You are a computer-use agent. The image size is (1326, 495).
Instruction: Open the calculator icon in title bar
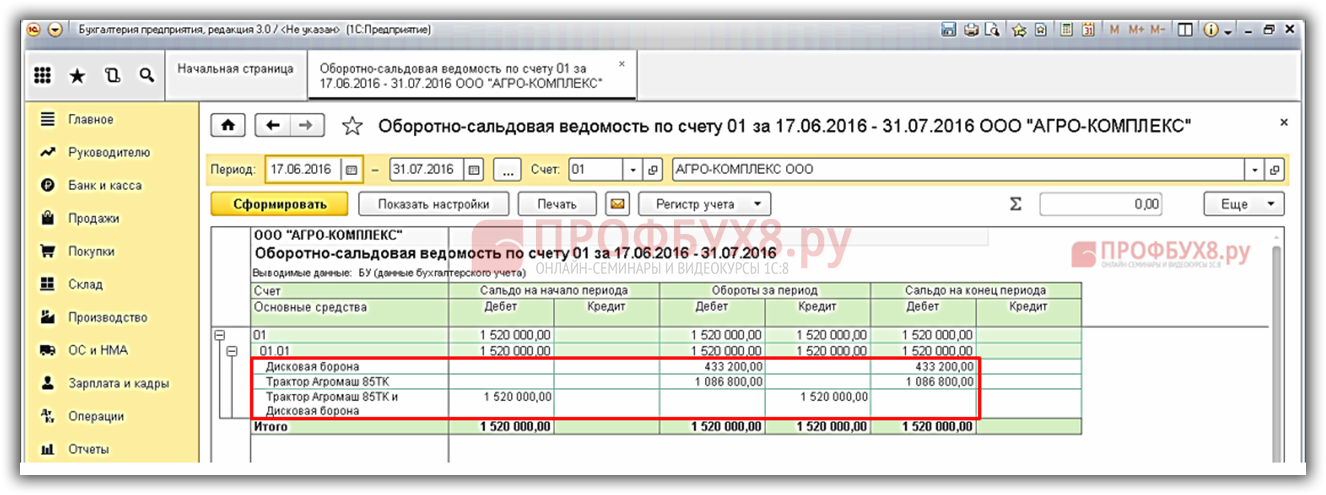[x=1067, y=30]
